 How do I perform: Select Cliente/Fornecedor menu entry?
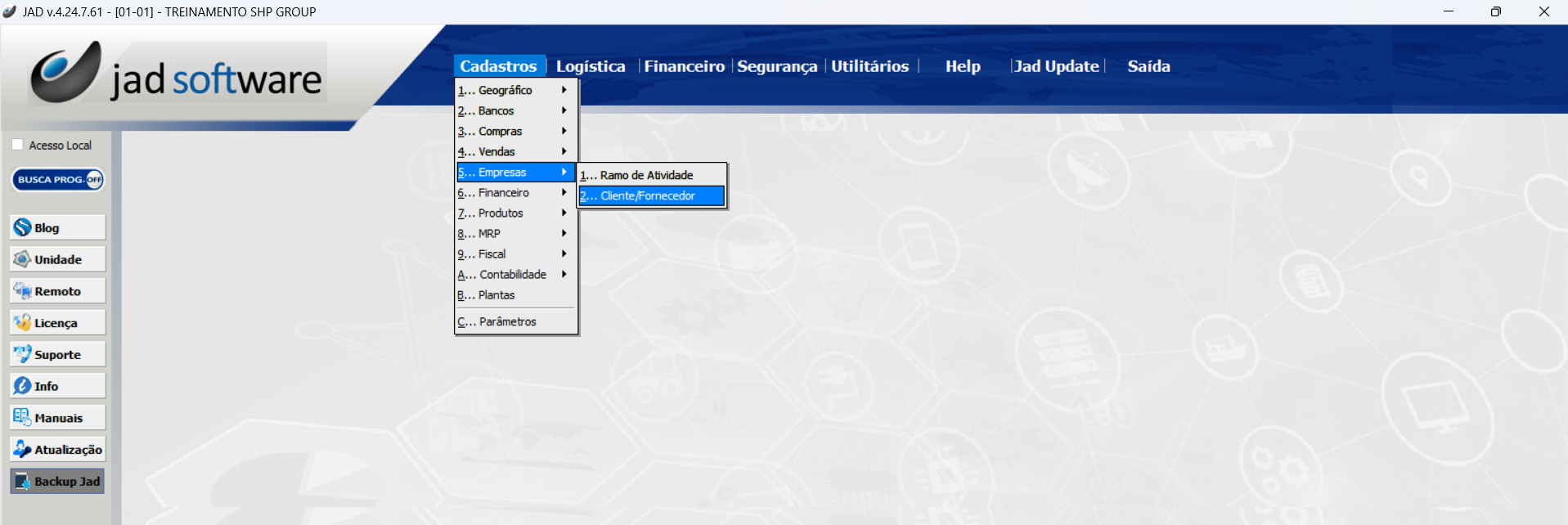coord(651,195)
